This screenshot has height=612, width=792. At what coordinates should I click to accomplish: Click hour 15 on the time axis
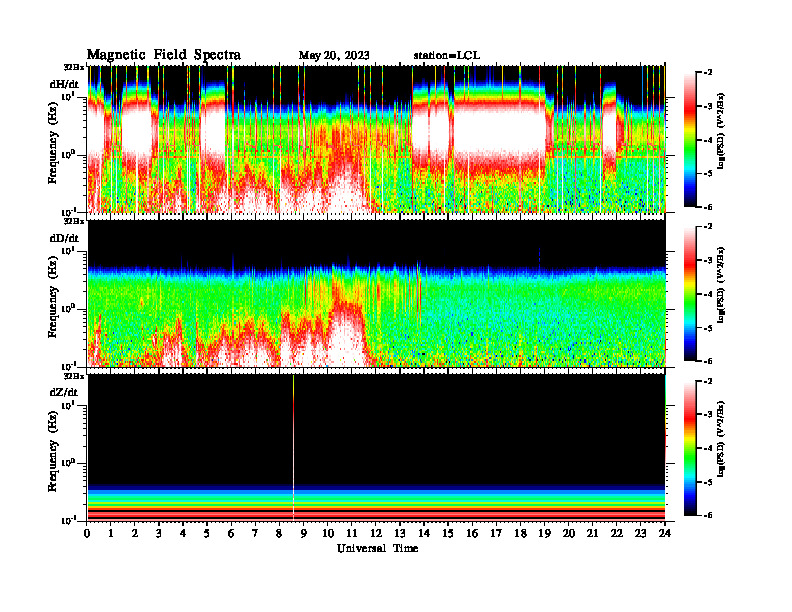448,534
